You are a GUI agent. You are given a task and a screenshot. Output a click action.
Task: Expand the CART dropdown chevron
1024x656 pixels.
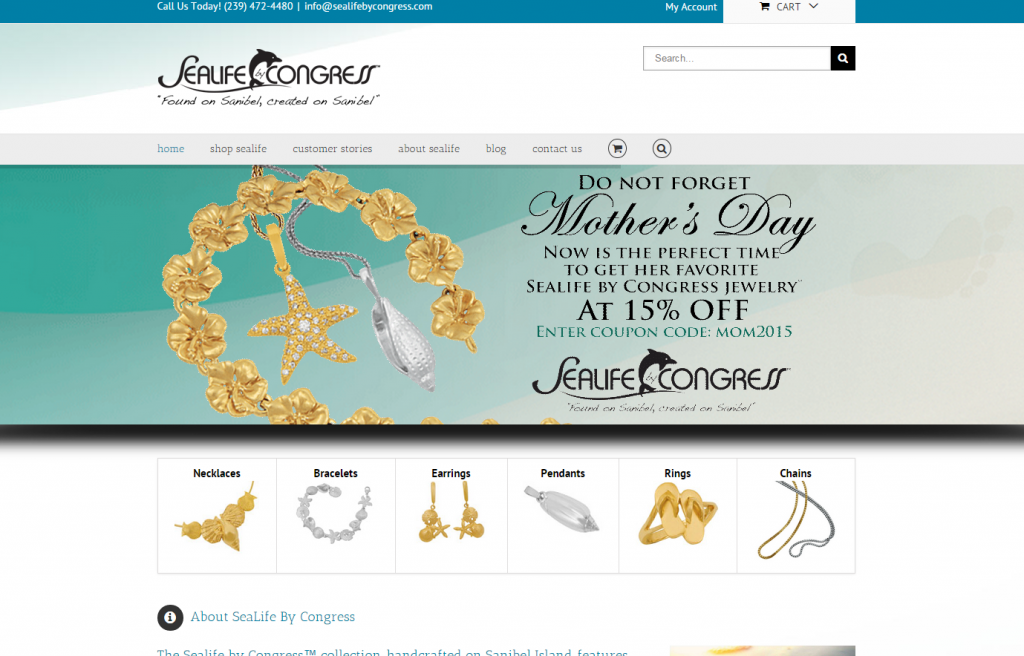[813, 6]
